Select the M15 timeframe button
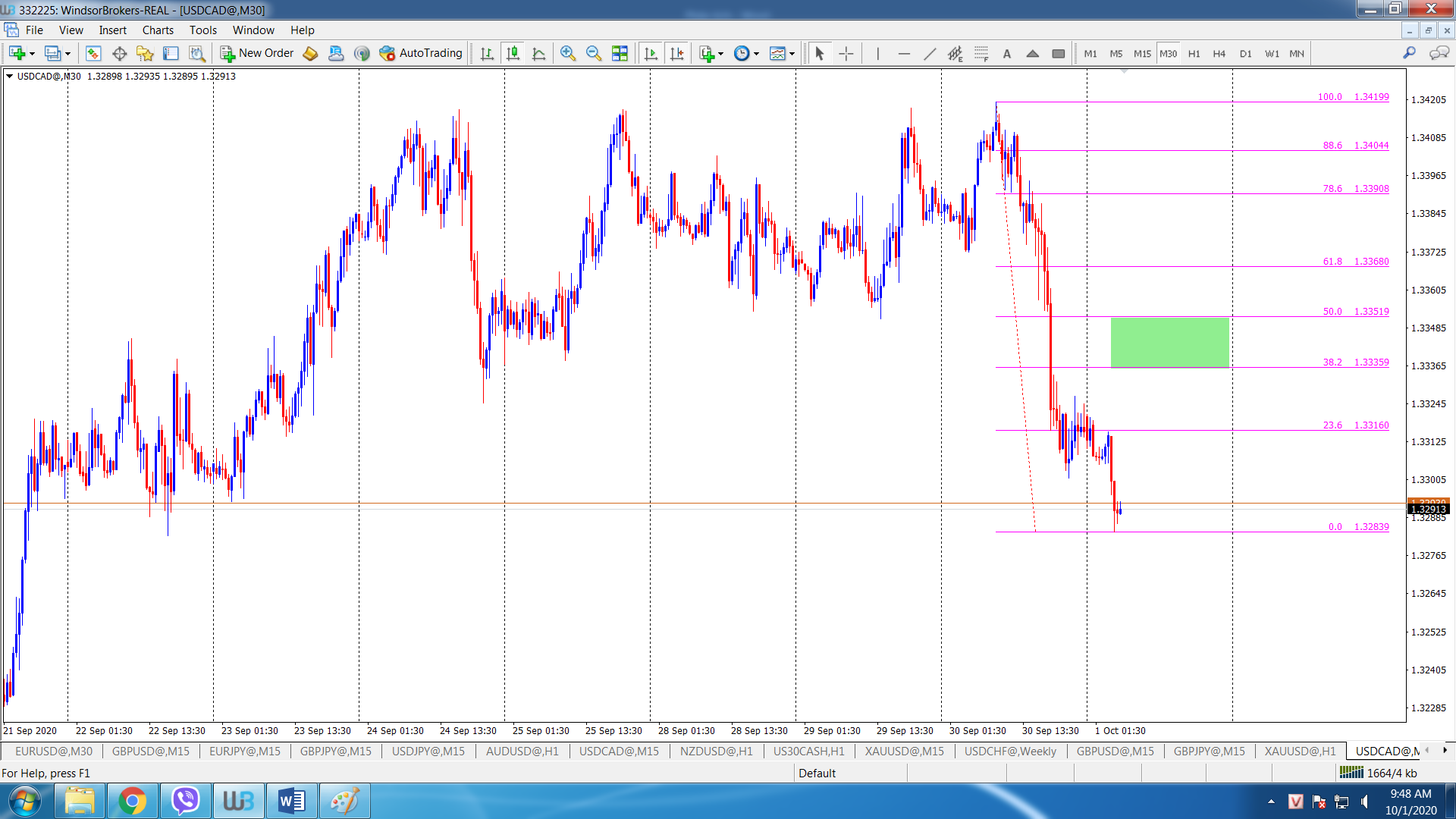Image resolution: width=1456 pixels, height=819 pixels. coord(1142,53)
